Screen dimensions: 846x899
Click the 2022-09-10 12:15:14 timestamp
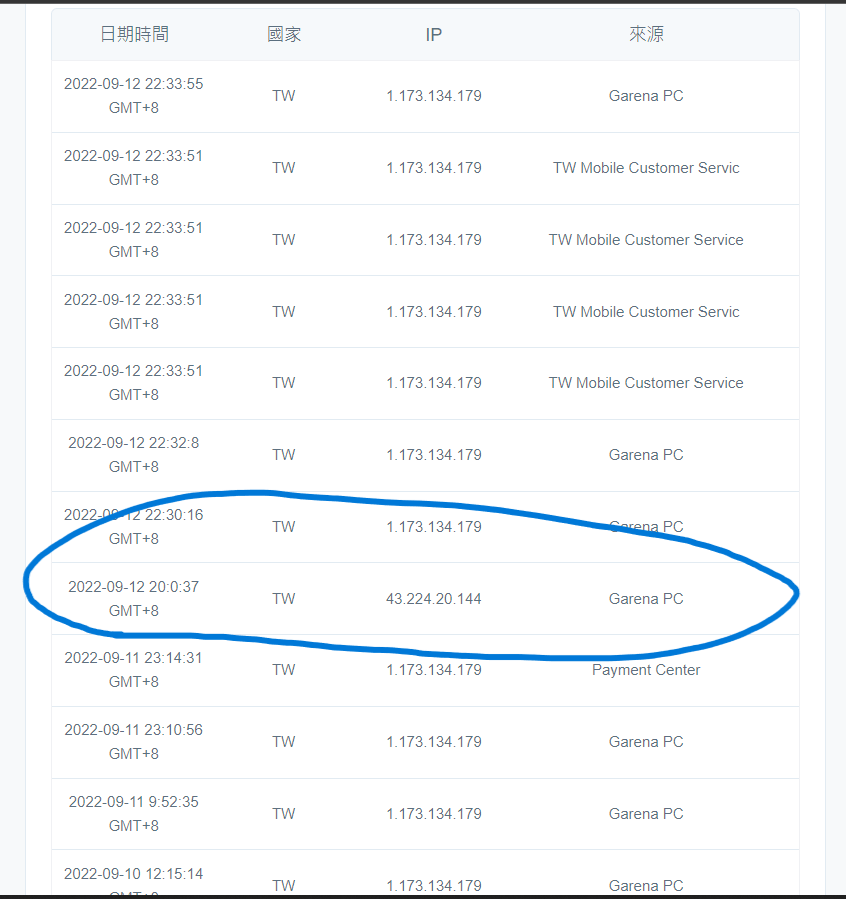(133, 874)
